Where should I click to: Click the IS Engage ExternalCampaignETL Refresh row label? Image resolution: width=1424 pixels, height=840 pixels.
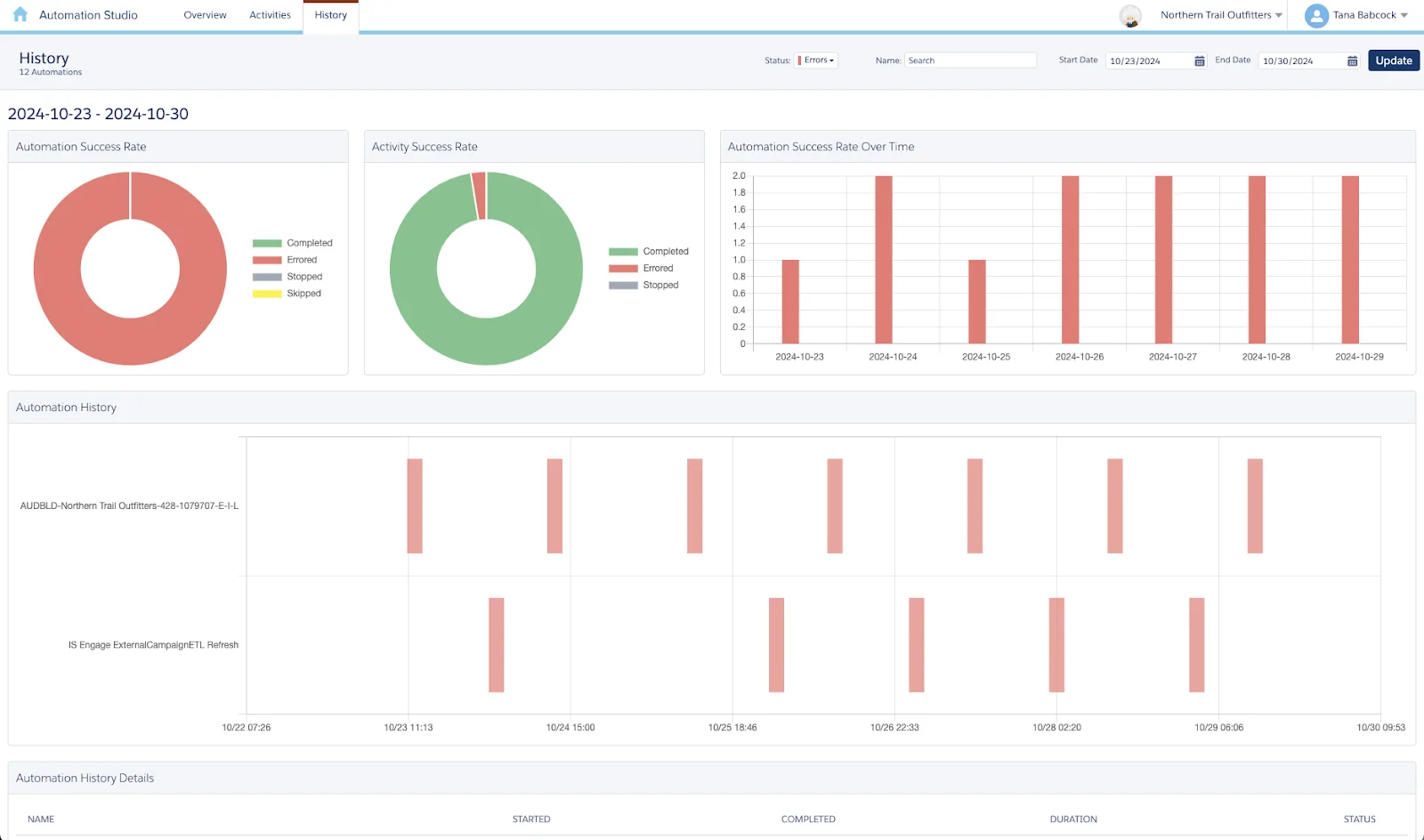click(x=153, y=645)
